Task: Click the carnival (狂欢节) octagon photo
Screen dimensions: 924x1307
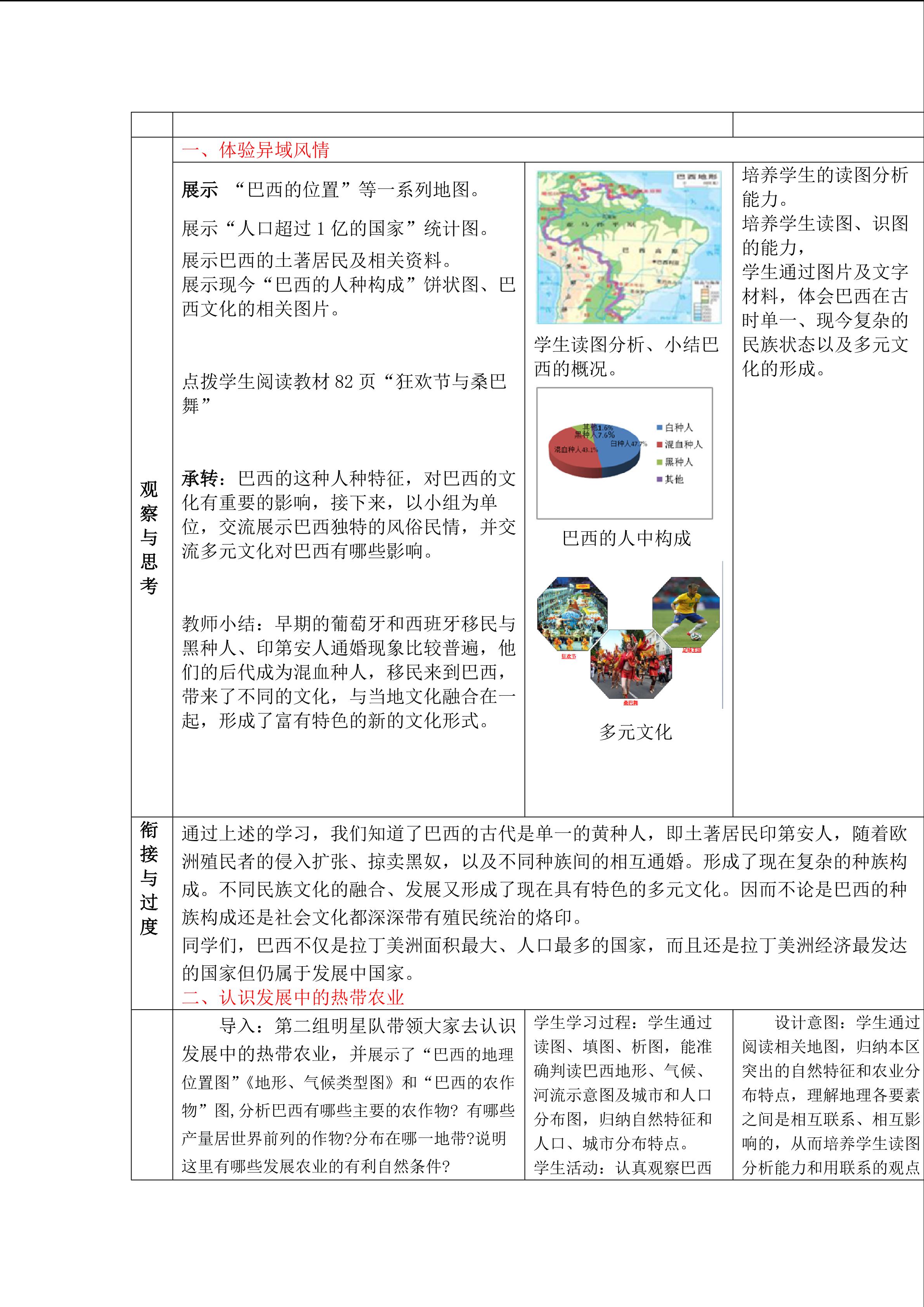Action: (572, 614)
